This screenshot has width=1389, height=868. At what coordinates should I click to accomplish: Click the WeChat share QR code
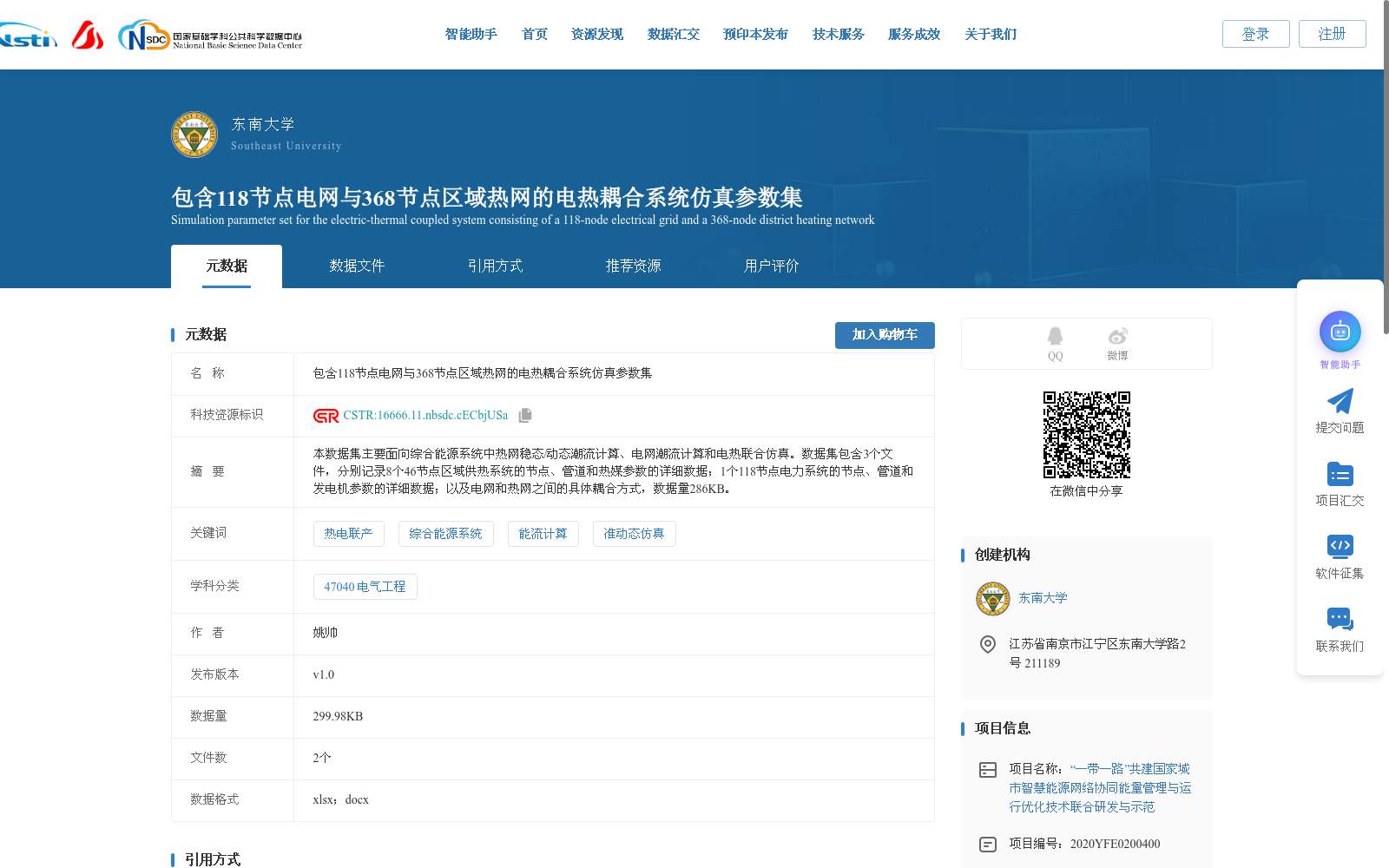pyautogui.click(x=1087, y=435)
